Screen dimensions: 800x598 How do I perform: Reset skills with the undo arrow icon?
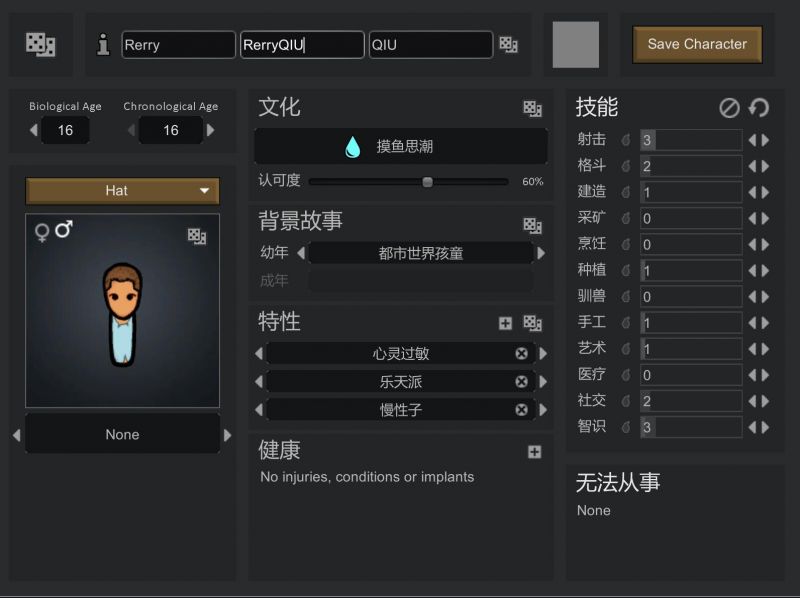[758, 107]
